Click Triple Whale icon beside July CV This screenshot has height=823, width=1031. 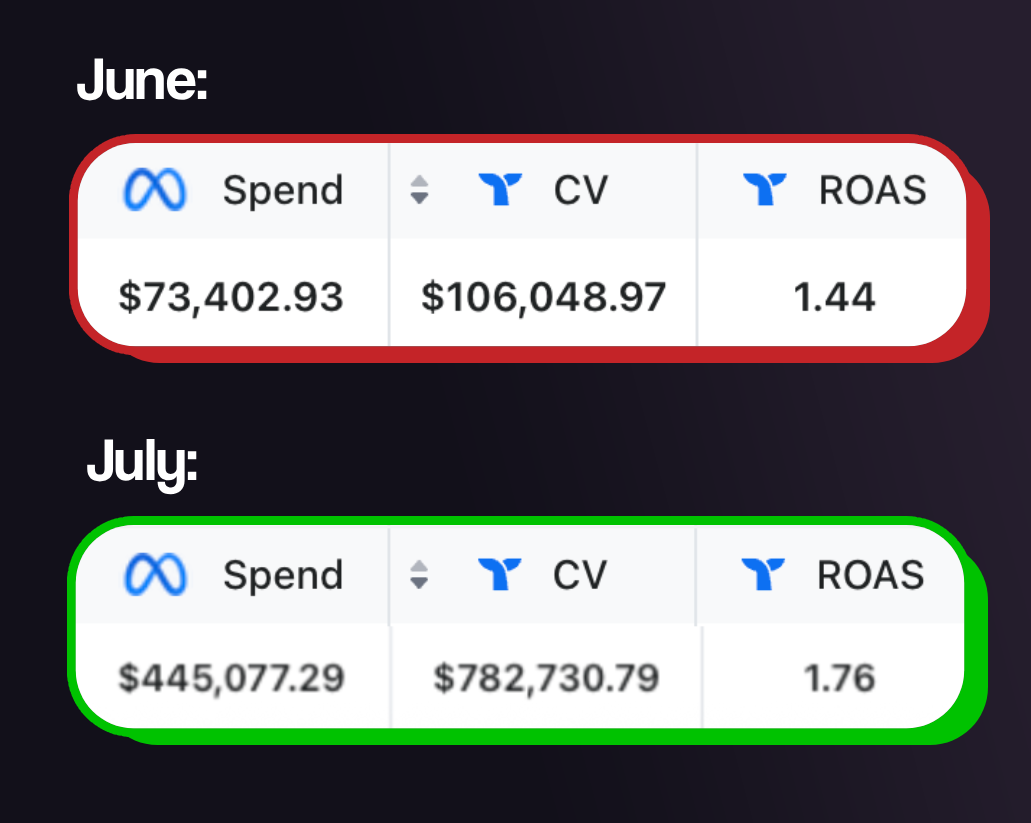pyautogui.click(x=500, y=574)
